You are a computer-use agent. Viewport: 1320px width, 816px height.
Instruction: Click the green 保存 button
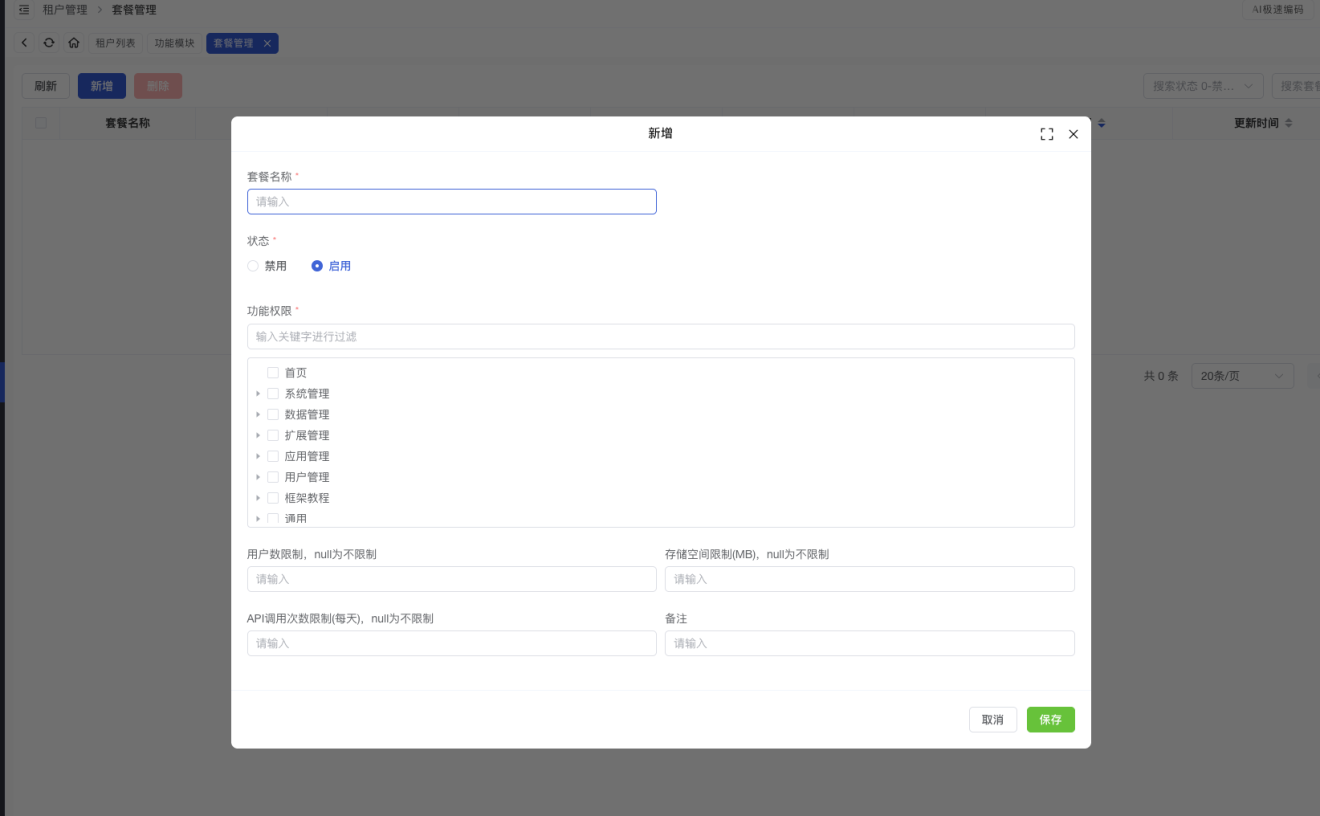(1050, 720)
